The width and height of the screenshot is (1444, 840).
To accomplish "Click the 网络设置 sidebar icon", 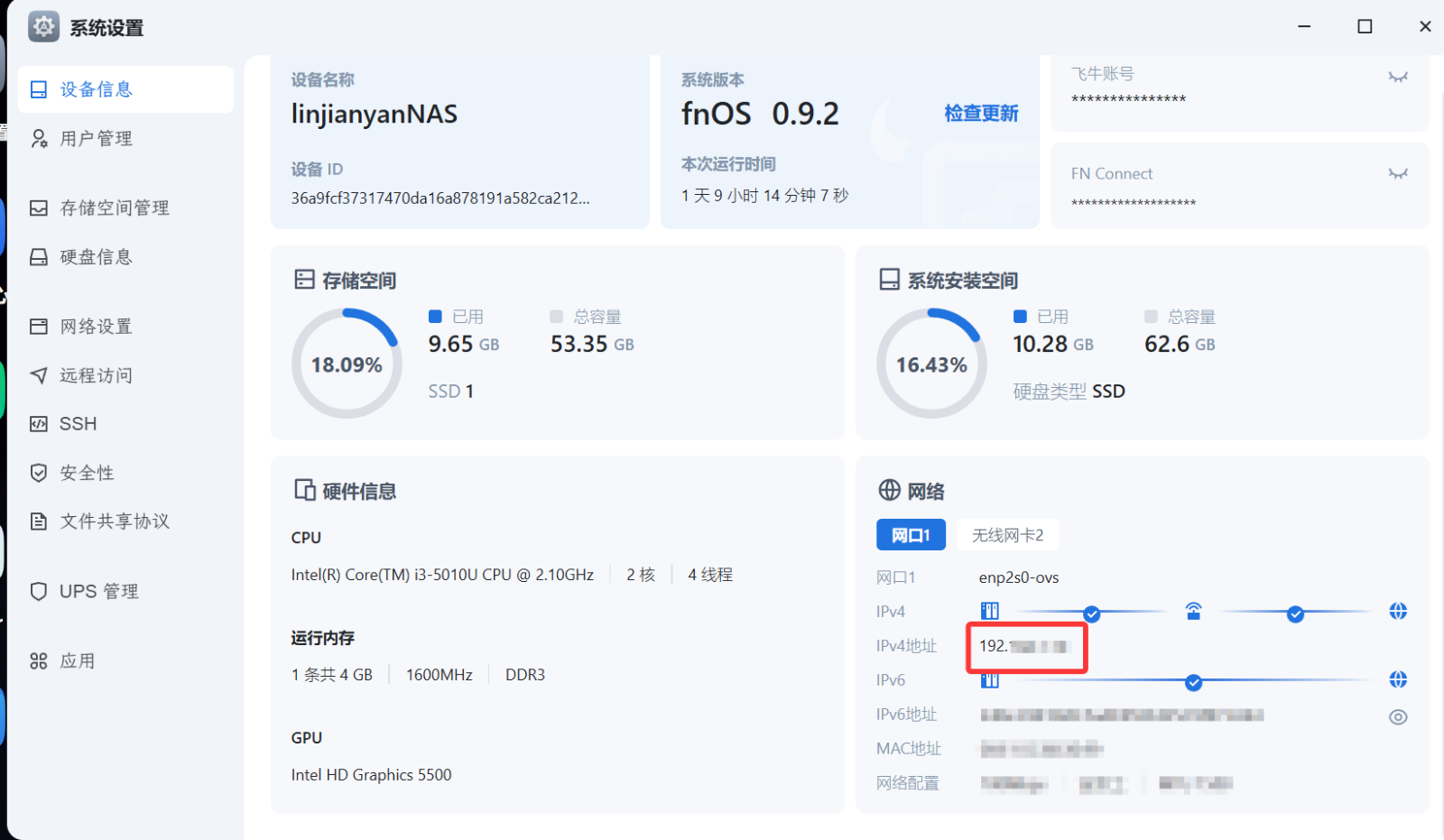I will coord(39,327).
